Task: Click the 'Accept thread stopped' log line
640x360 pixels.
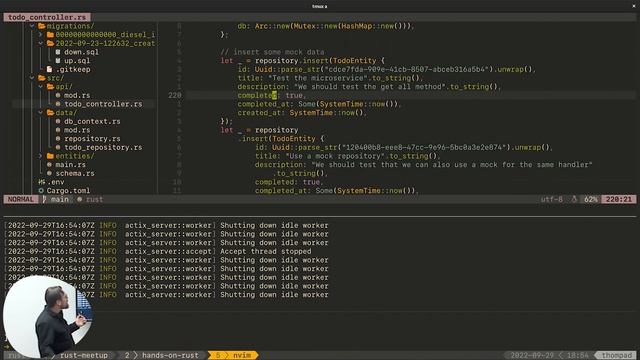Action: [x=266, y=251]
